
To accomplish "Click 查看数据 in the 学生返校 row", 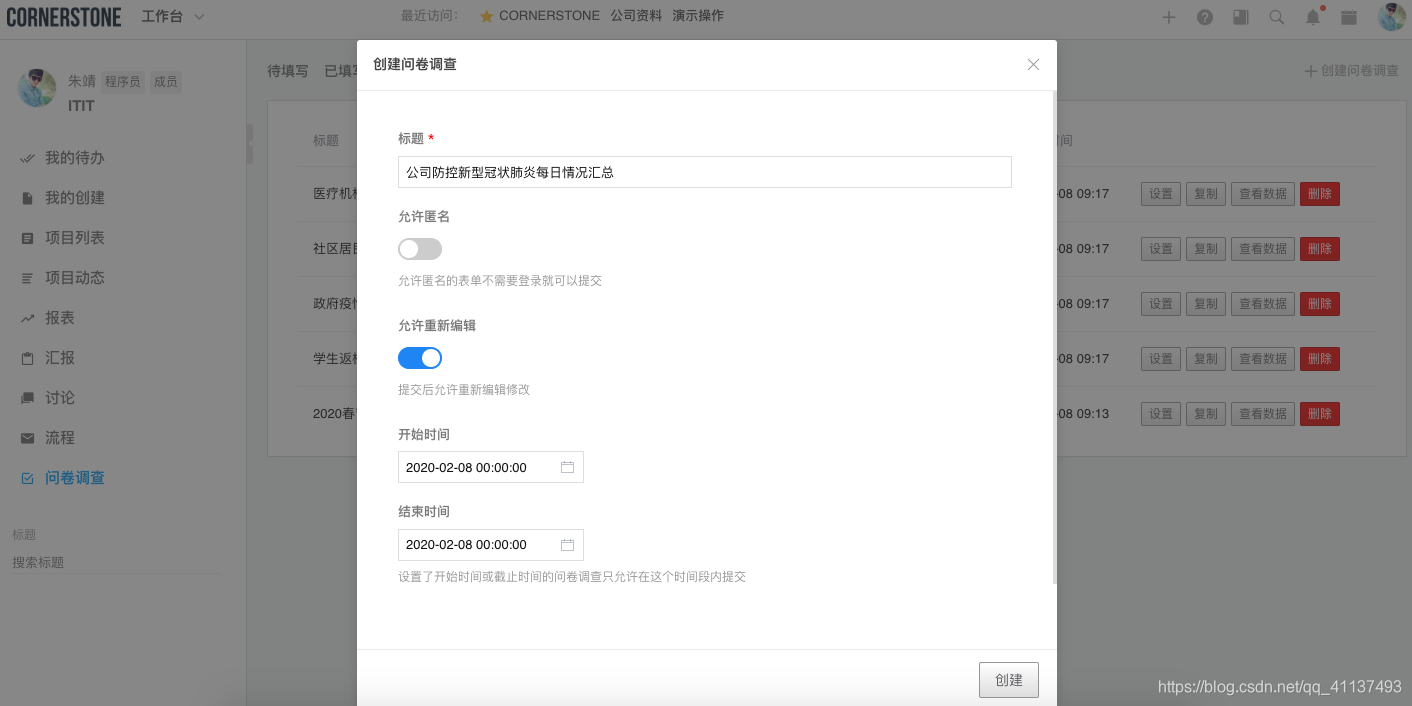I will 1263,359.
